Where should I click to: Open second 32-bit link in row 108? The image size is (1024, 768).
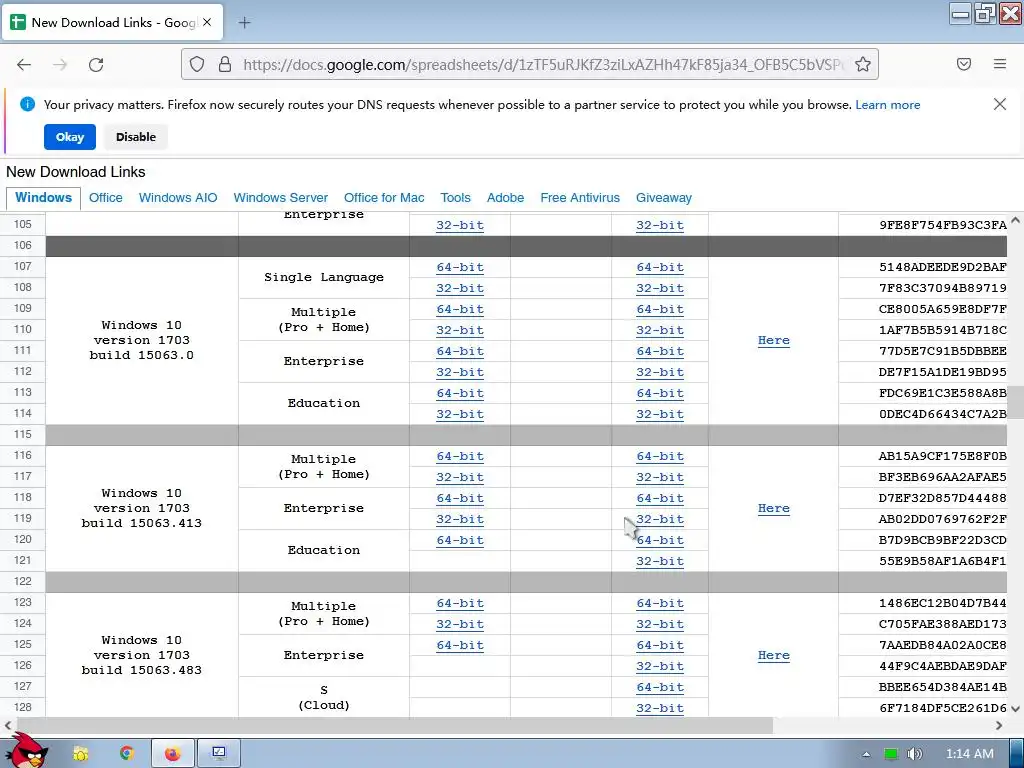(660, 288)
